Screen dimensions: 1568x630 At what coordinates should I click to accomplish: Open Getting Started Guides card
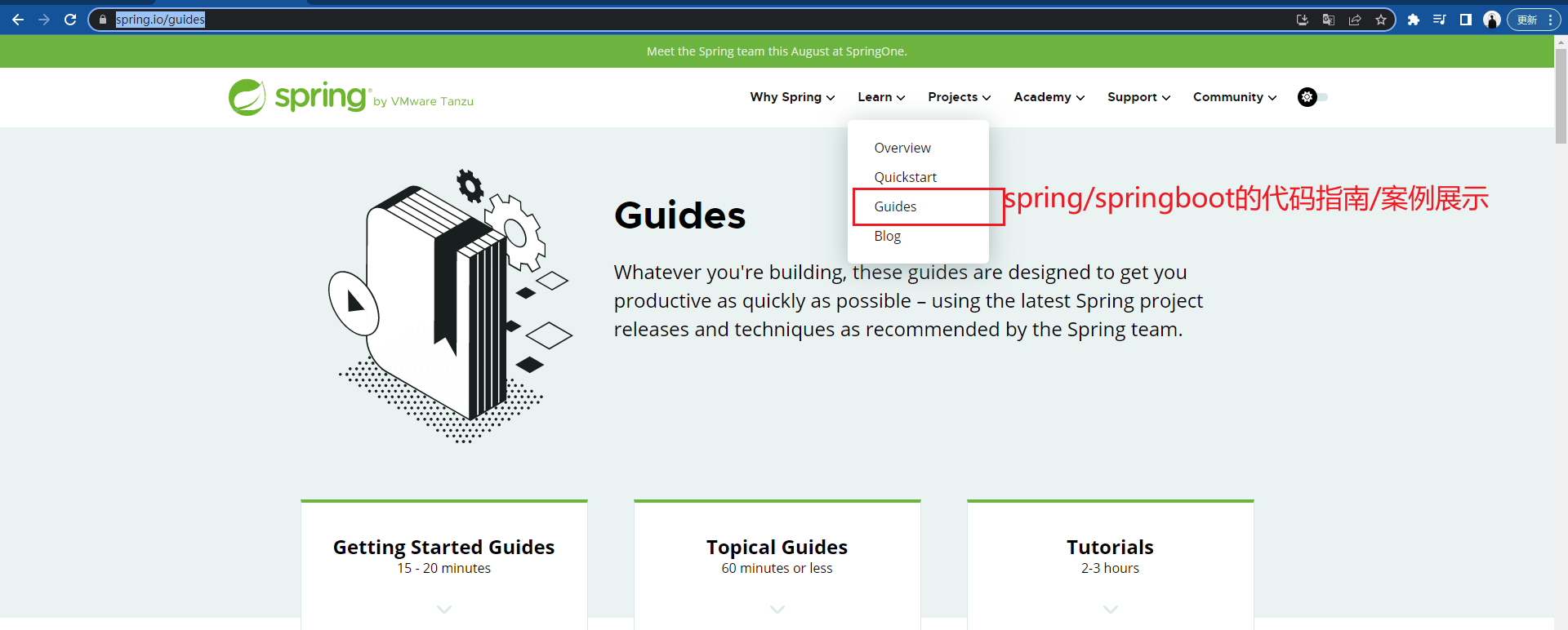click(444, 565)
